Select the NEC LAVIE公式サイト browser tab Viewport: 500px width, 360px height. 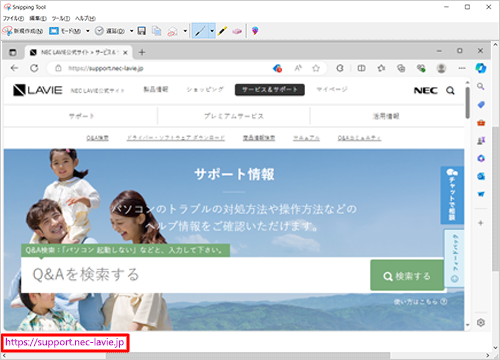point(78,52)
